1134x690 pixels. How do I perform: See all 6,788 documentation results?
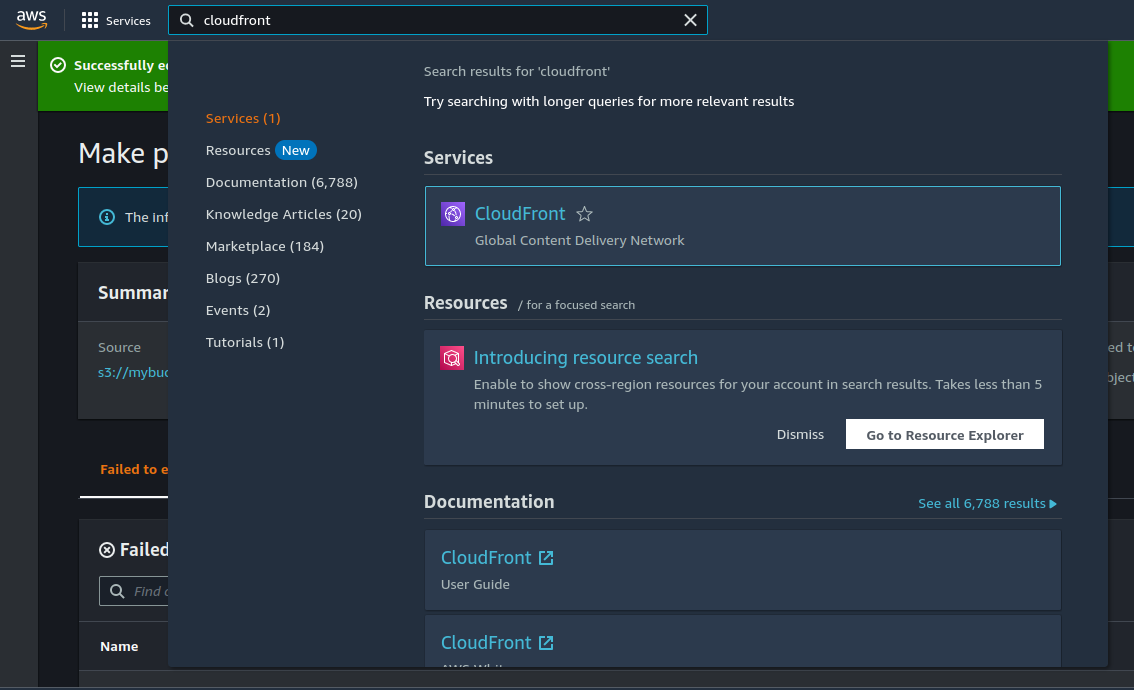tap(987, 503)
